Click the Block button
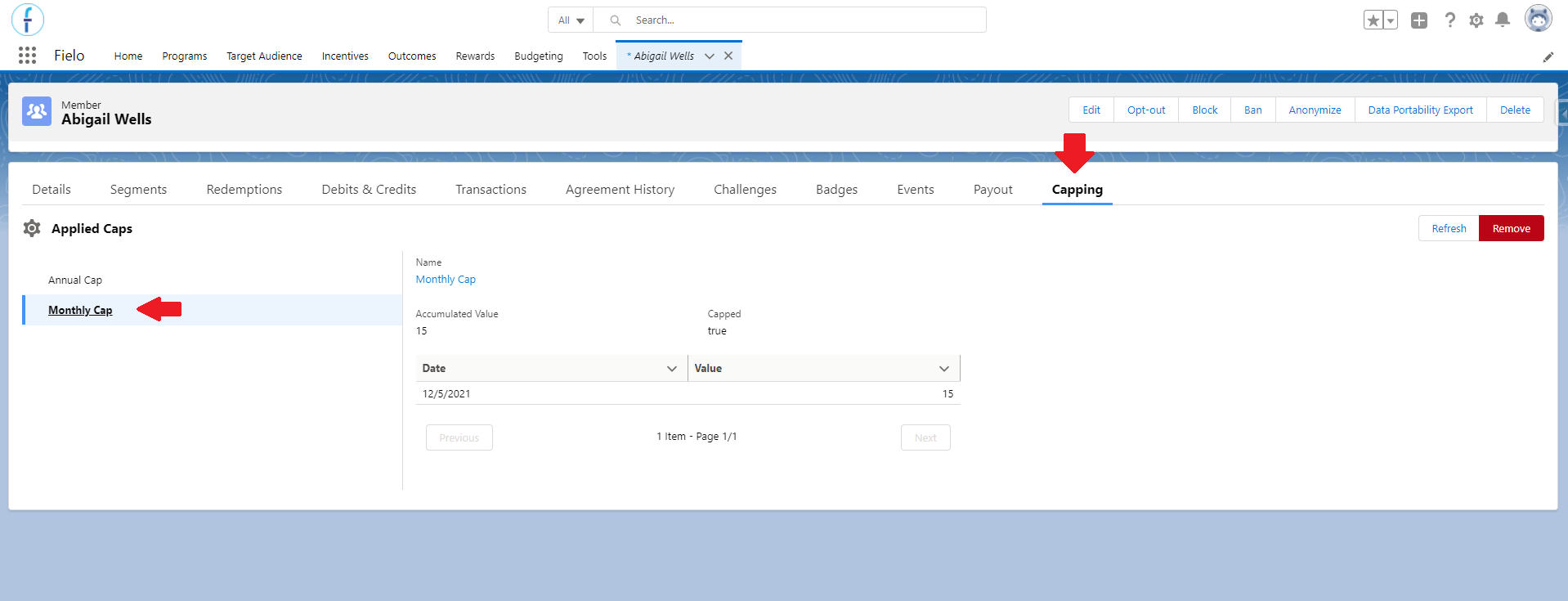This screenshot has width=1568, height=601. point(1205,110)
